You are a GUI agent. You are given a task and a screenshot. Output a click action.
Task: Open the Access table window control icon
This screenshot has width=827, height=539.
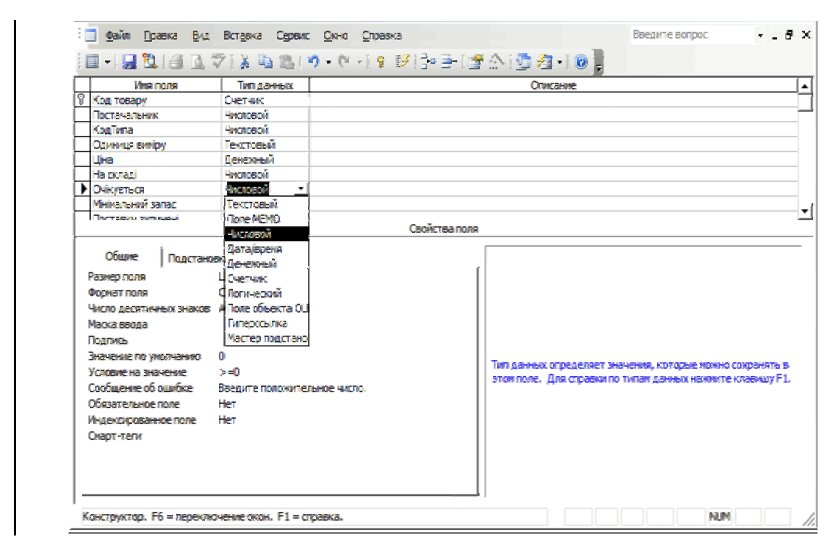(91, 35)
